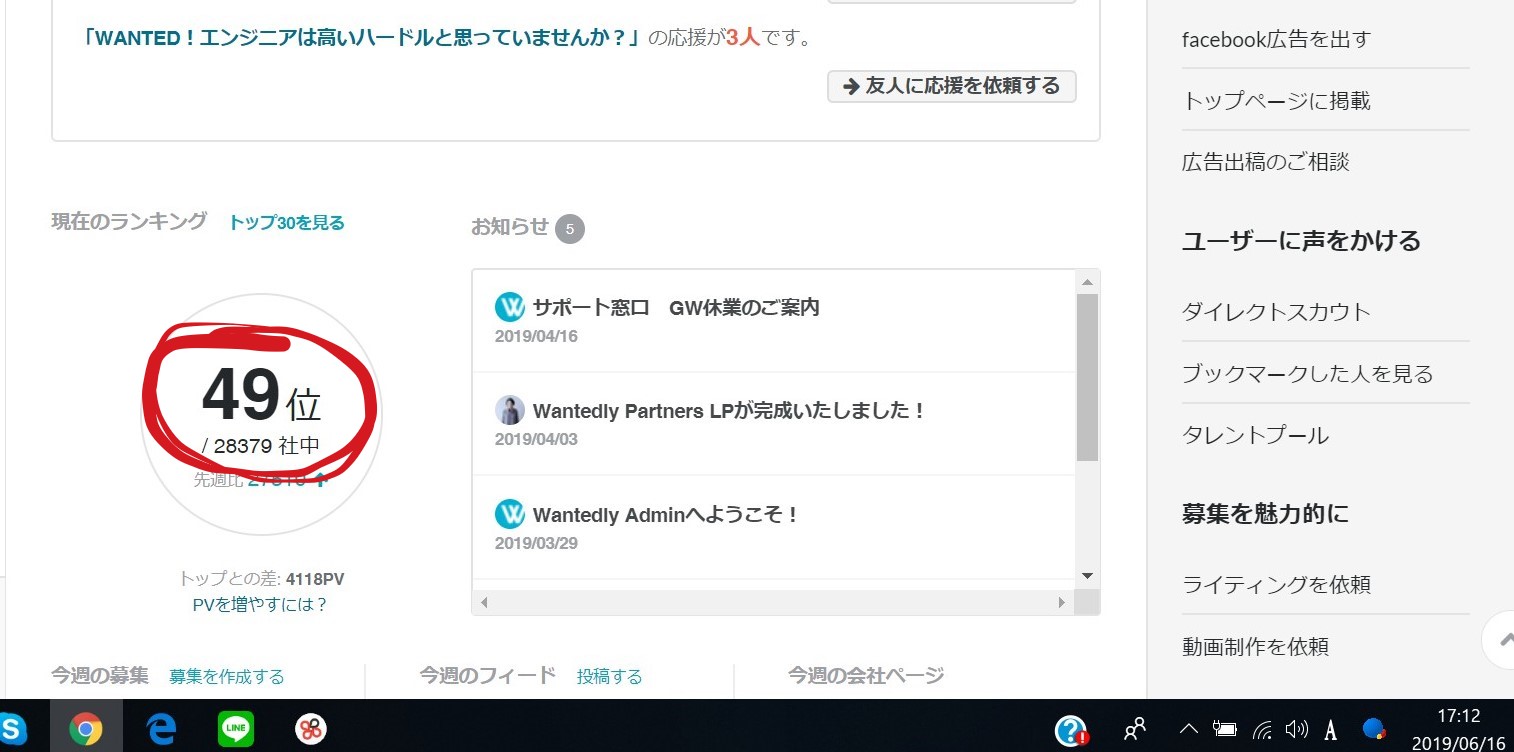Open the サポート窓口 GW休業のご案内 notice
This screenshot has width=1514, height=752.
676,307
